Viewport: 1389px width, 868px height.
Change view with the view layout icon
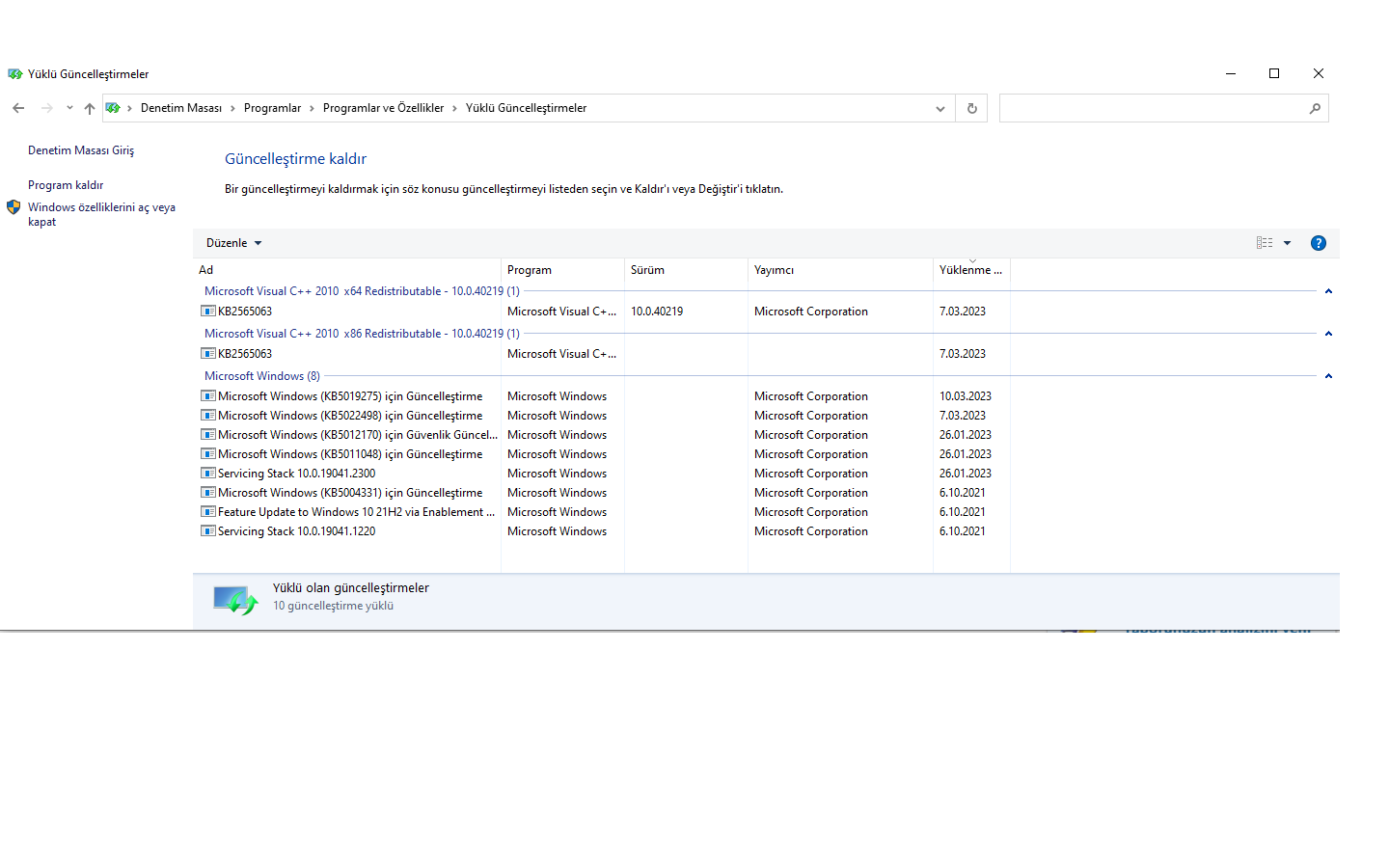point(1265,243)
